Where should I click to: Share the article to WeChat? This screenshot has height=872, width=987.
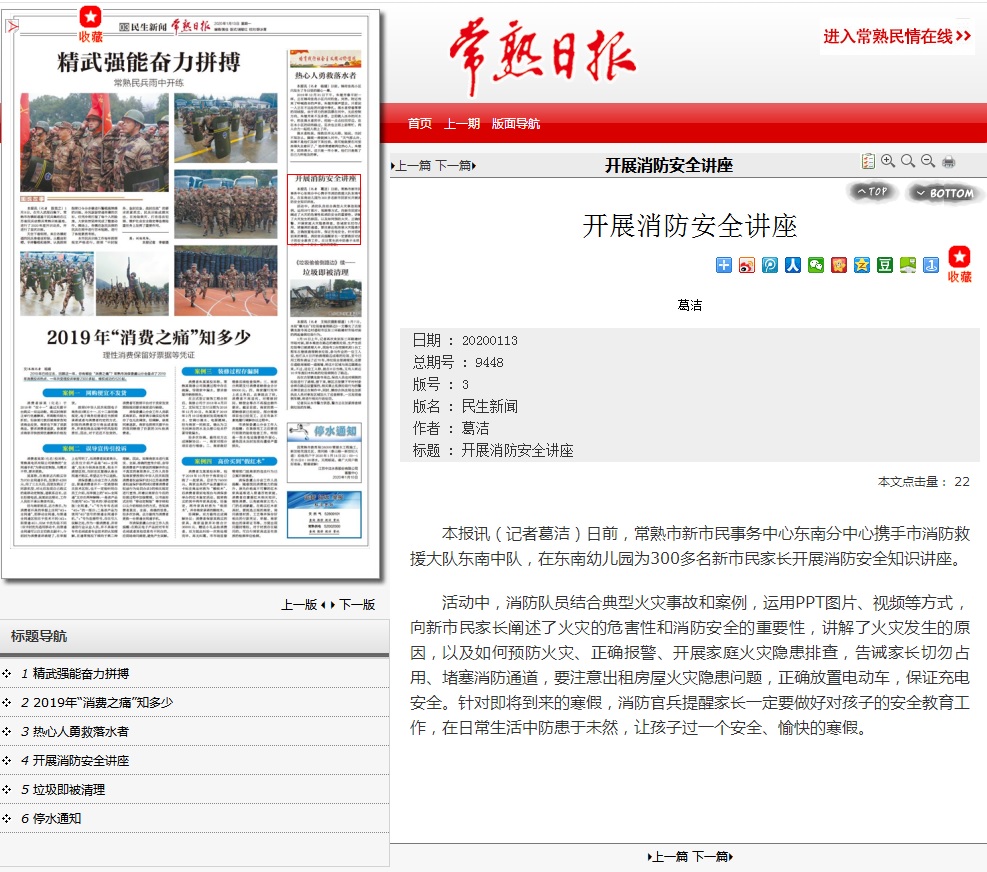[816, 265]
